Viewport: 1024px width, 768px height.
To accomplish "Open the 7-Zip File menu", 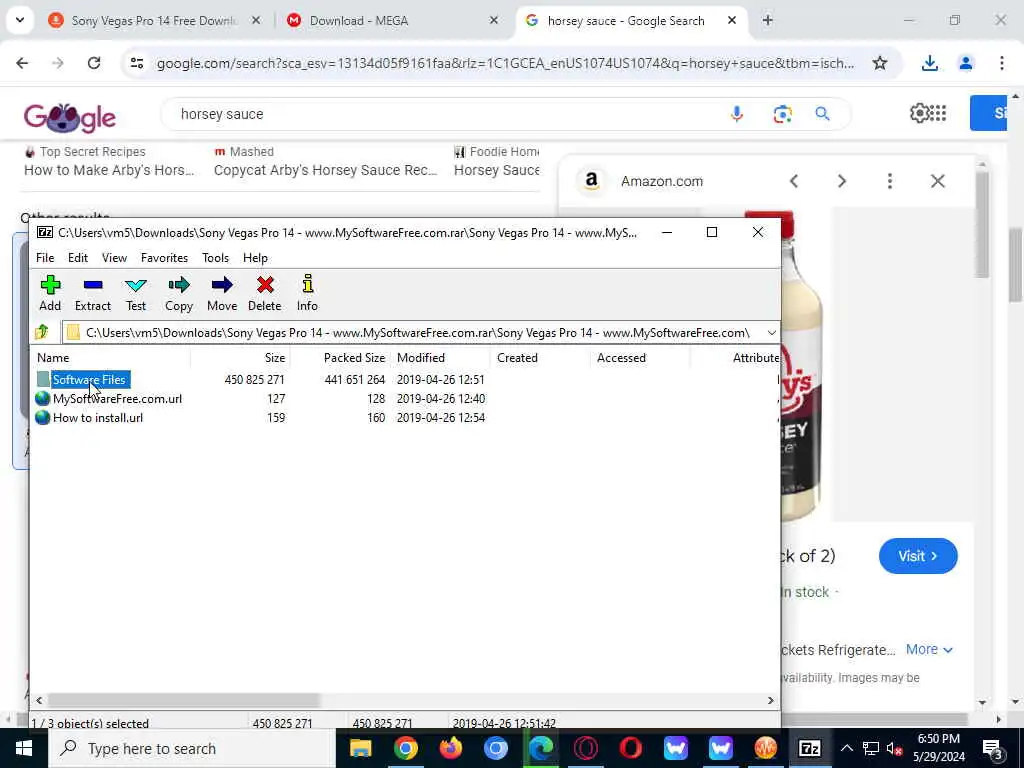I will [45, 258].
